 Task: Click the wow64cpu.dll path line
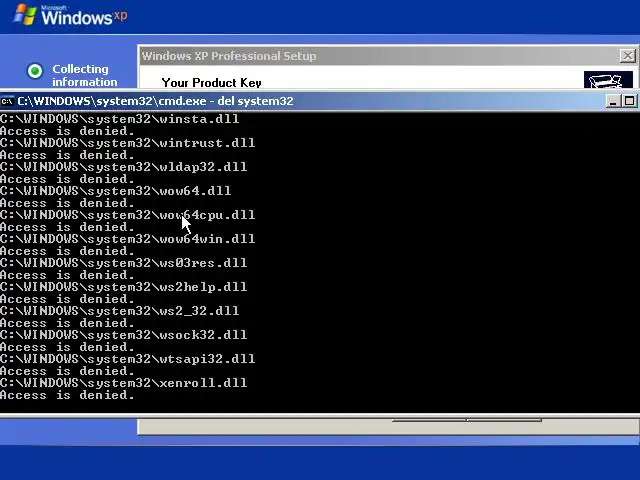click(127, 215)
